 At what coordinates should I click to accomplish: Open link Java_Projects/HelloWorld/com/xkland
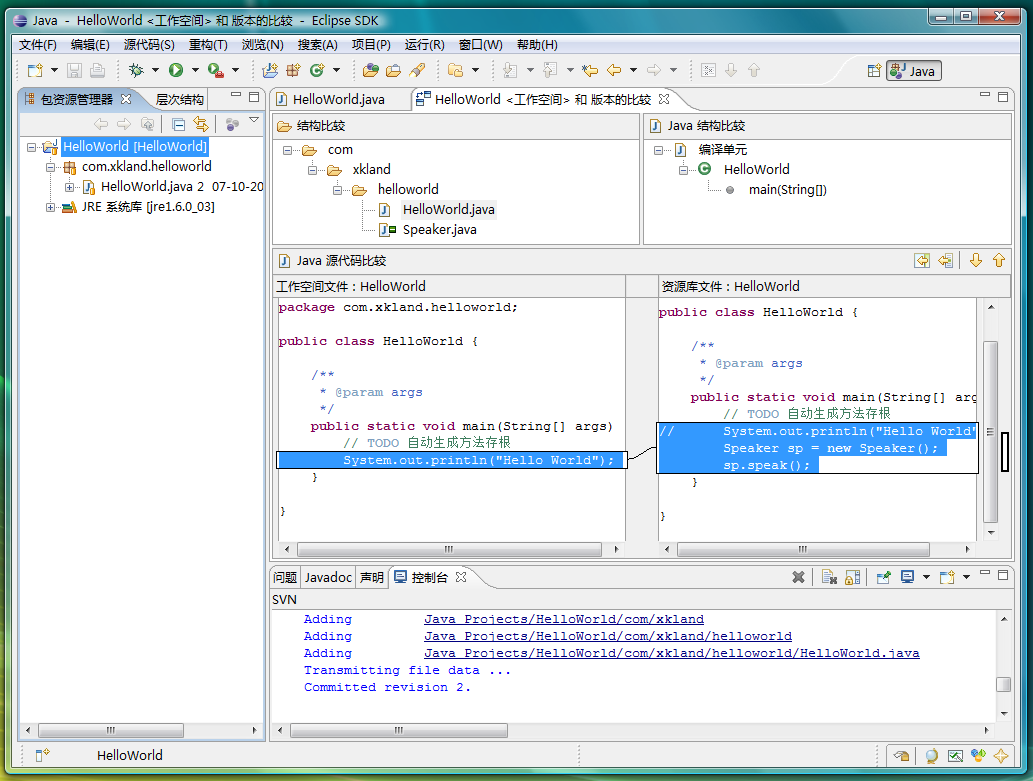563,619
